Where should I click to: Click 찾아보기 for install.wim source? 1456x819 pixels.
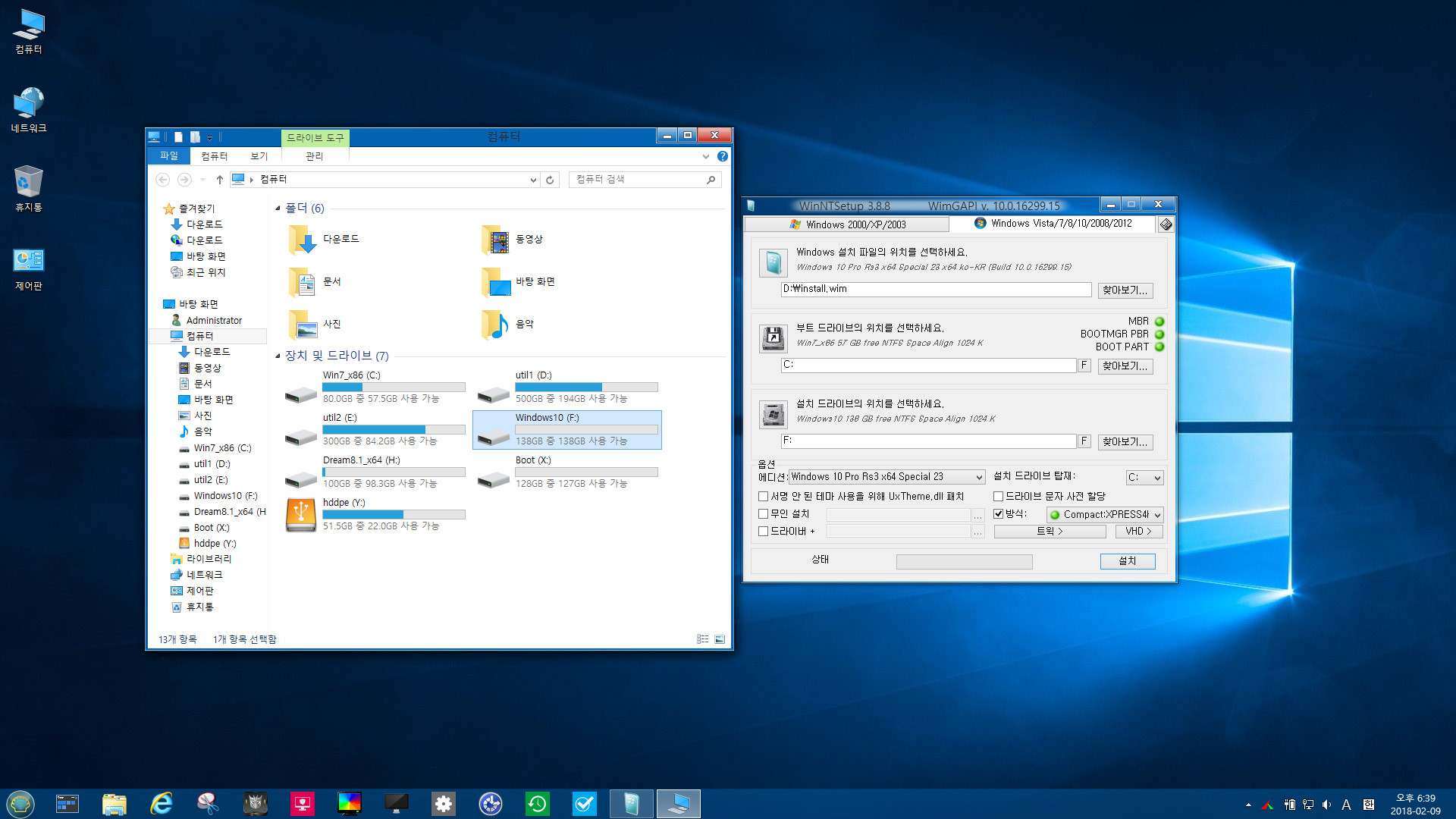1125,290
